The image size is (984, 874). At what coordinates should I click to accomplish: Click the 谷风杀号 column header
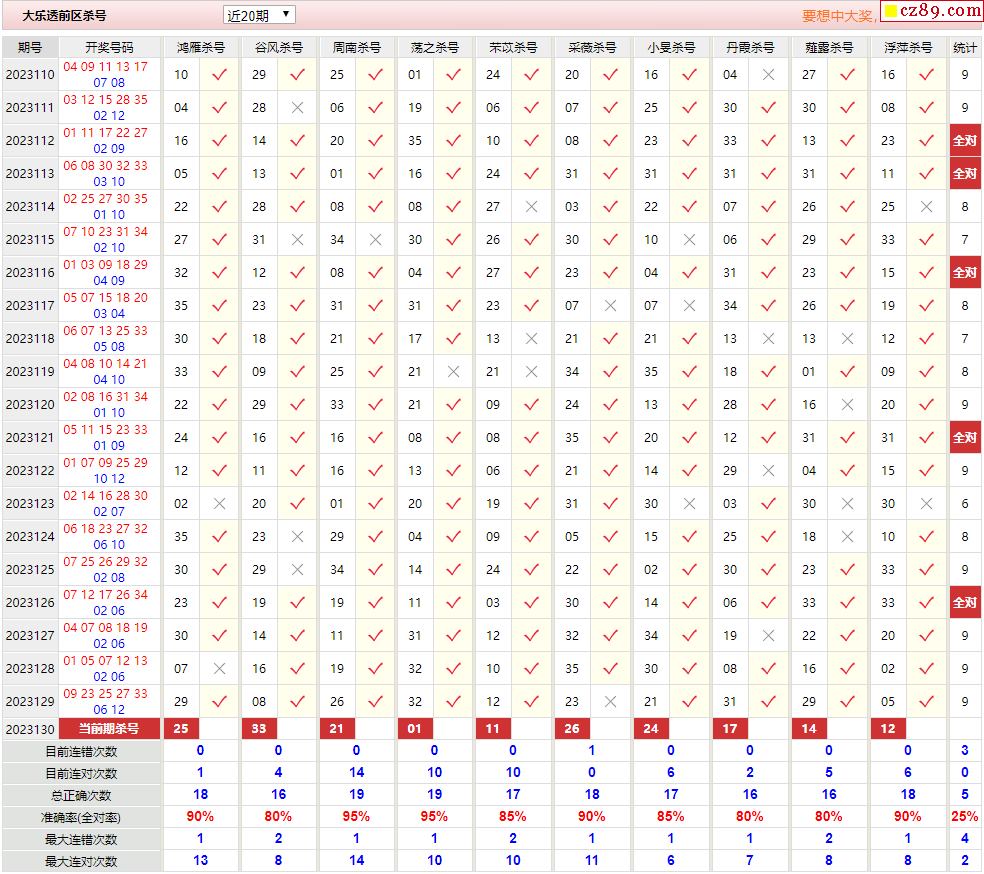click(x=279, y=48)
